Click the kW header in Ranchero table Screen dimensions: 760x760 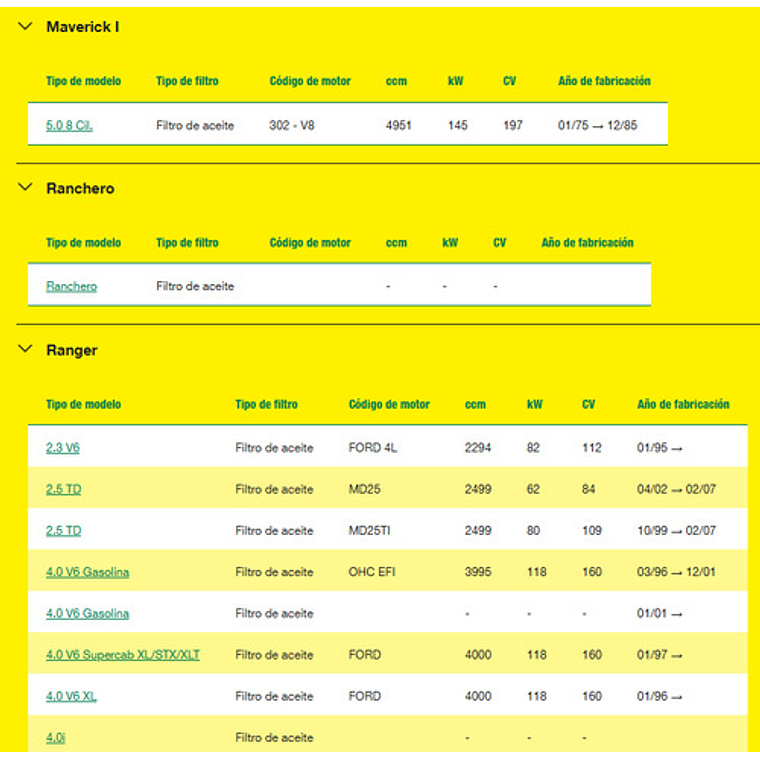click(x=450, y=243)
